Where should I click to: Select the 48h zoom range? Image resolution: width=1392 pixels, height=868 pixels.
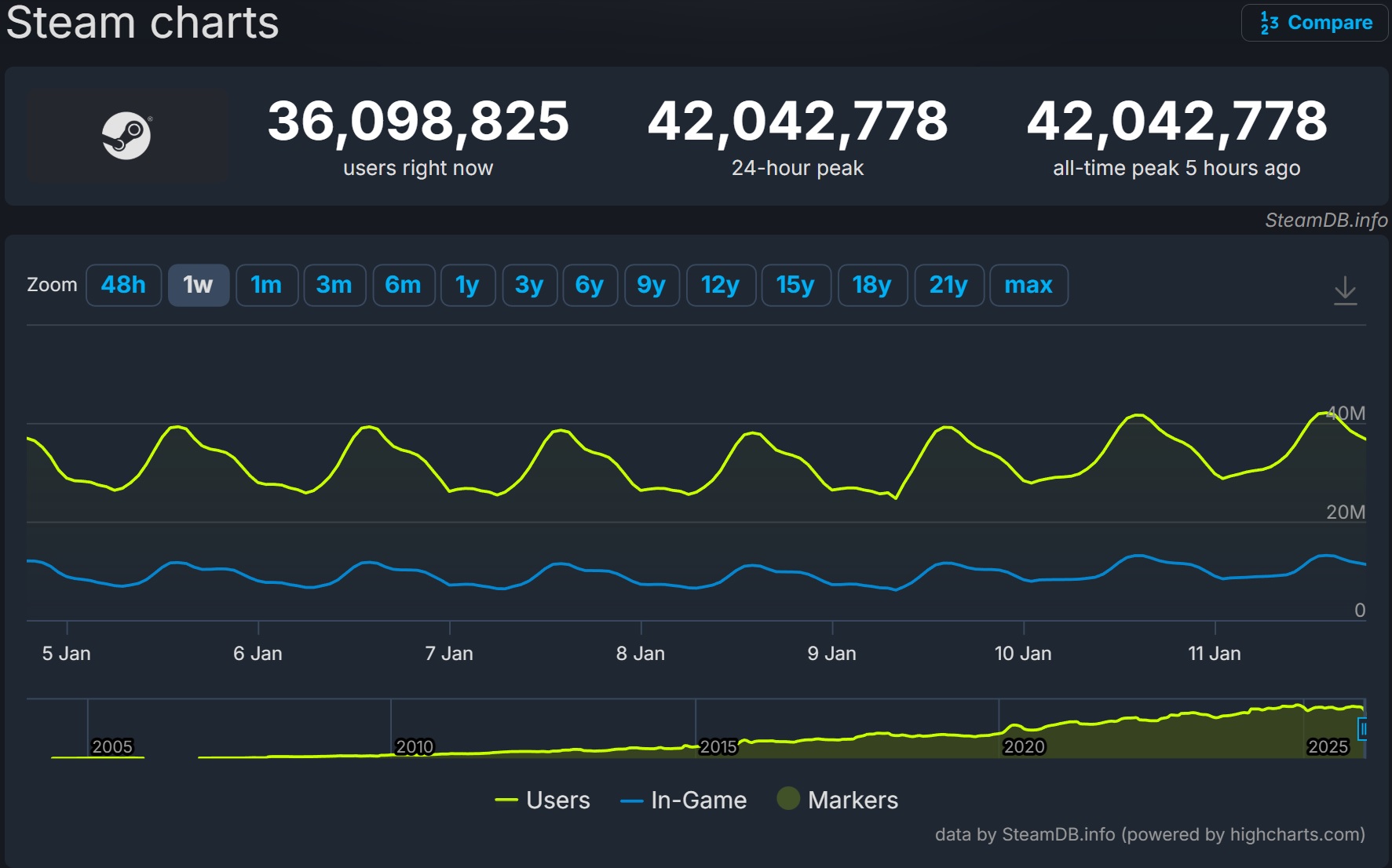coord(123,285)
